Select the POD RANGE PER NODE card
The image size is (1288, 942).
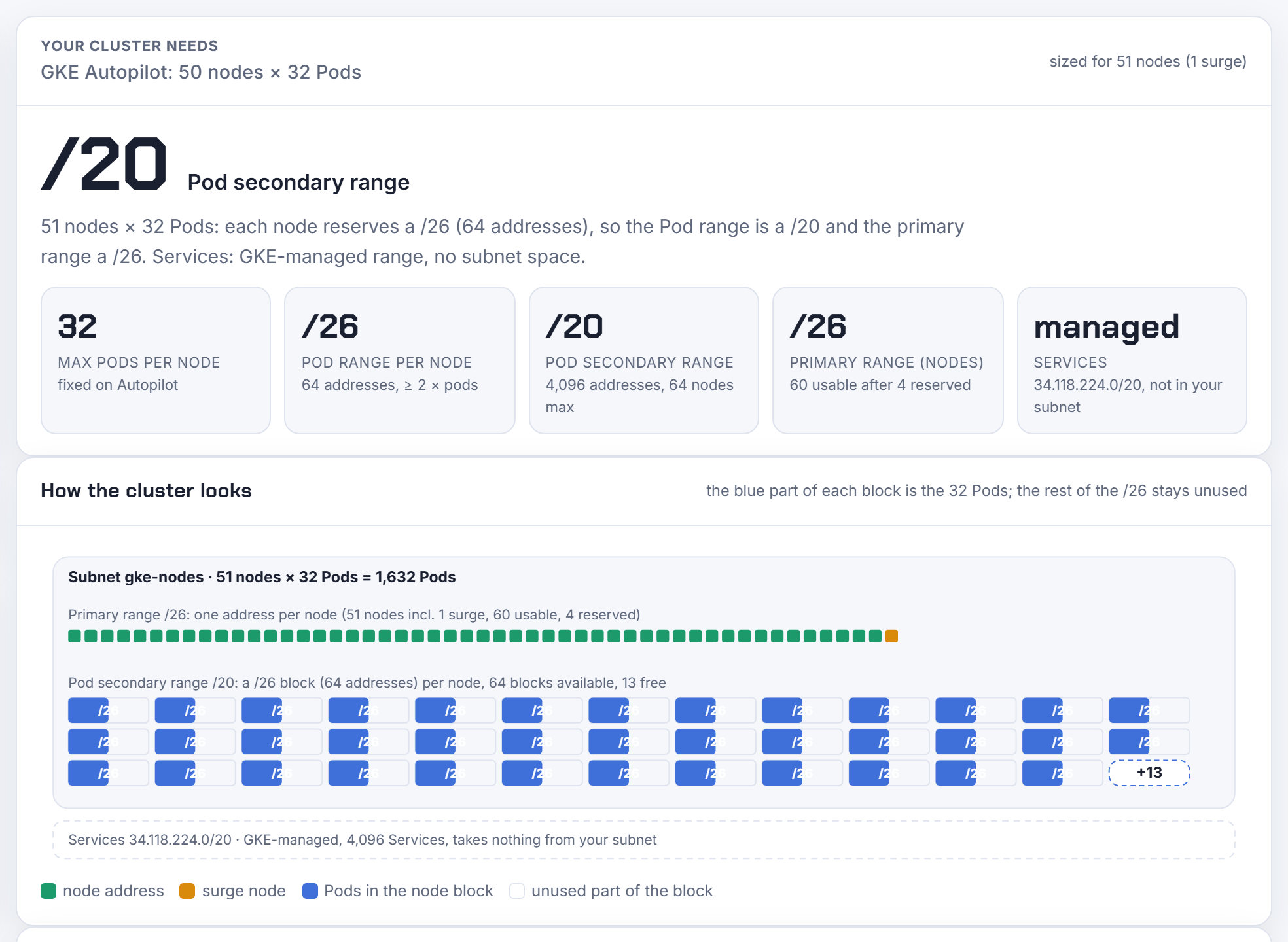tap(400, 360)
